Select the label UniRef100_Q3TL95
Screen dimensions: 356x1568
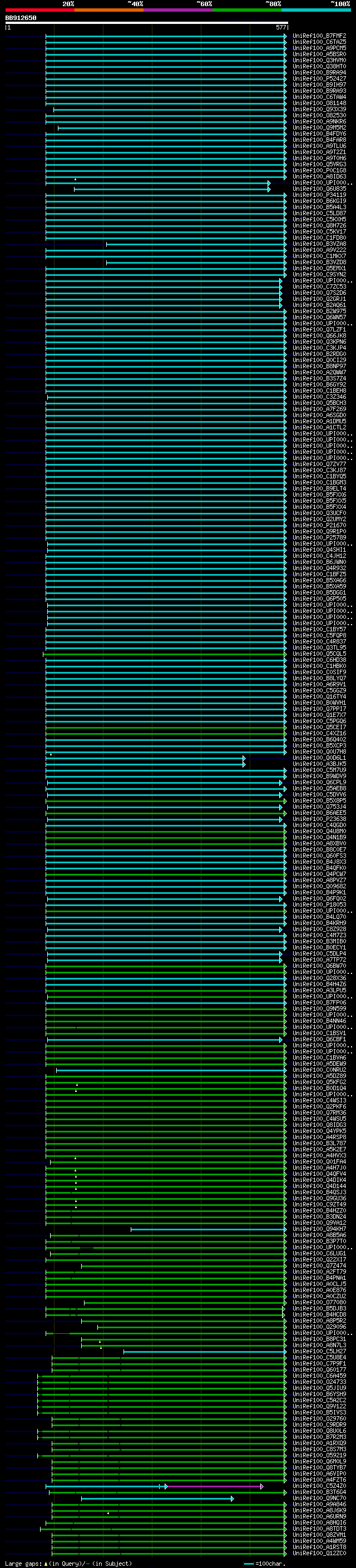[319, 647]
